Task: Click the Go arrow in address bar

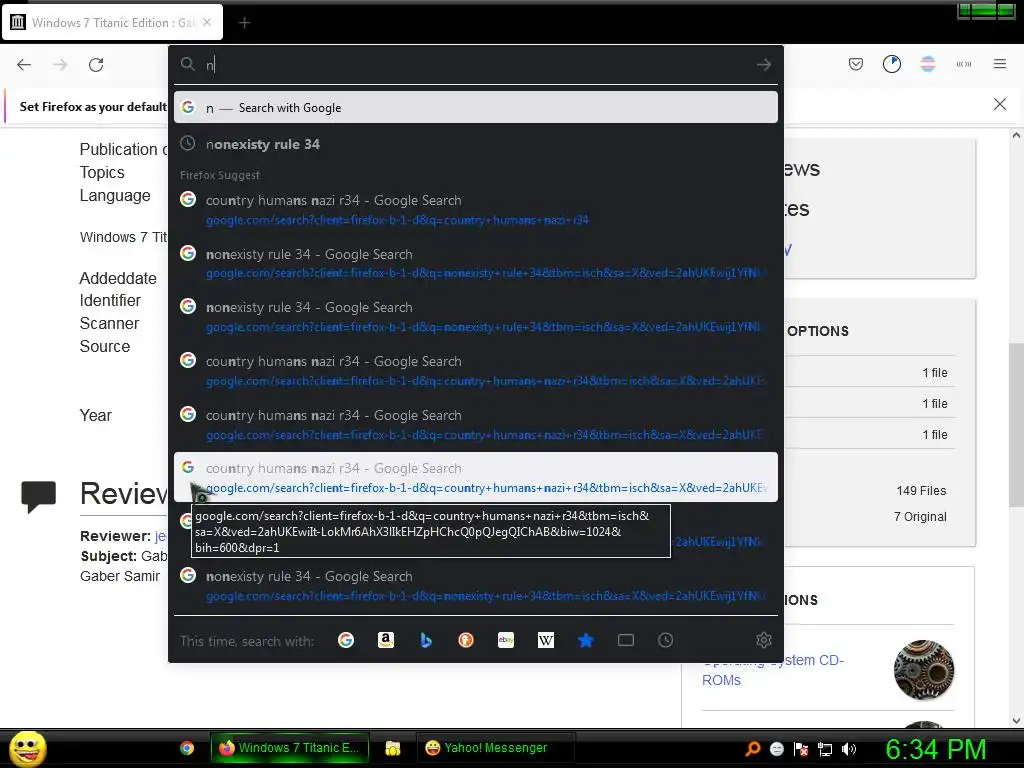Action: click(x=763, y=65)
